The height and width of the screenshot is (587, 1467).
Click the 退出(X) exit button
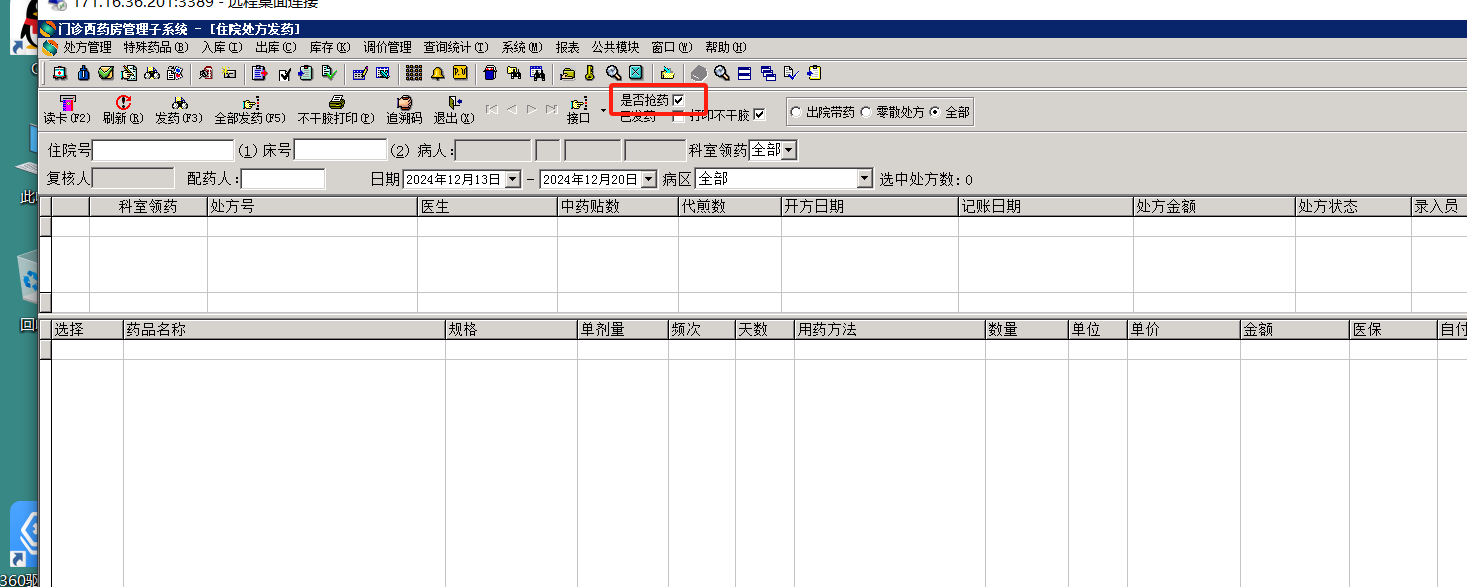tap(454, 110)
